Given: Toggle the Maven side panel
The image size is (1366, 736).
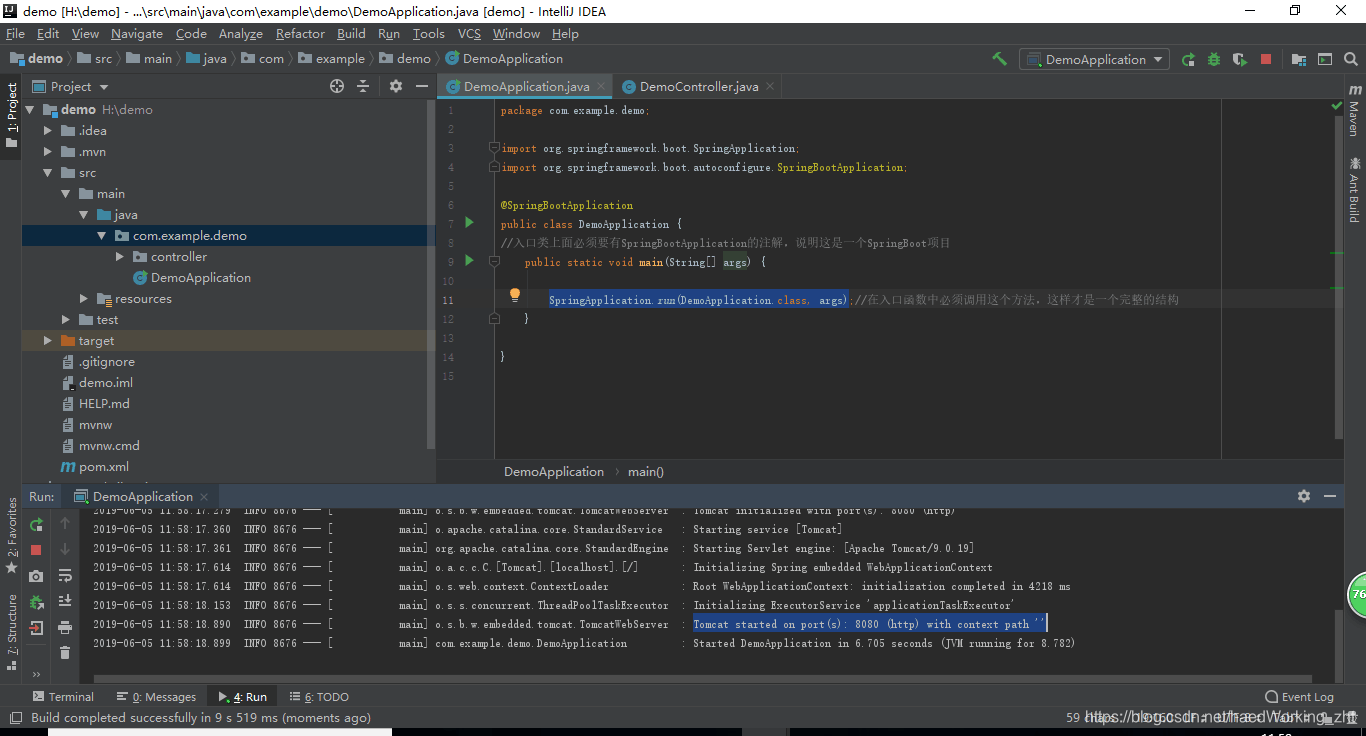Looking at the screenshot, I should 1354,110.
